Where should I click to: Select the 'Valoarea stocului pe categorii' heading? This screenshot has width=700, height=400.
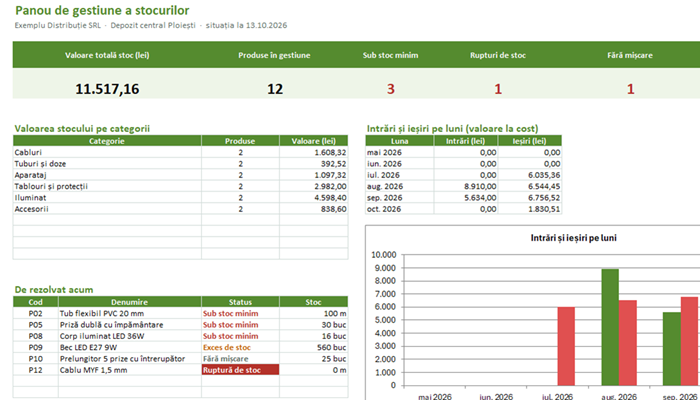pyautogui.click(x=82, y=129)
